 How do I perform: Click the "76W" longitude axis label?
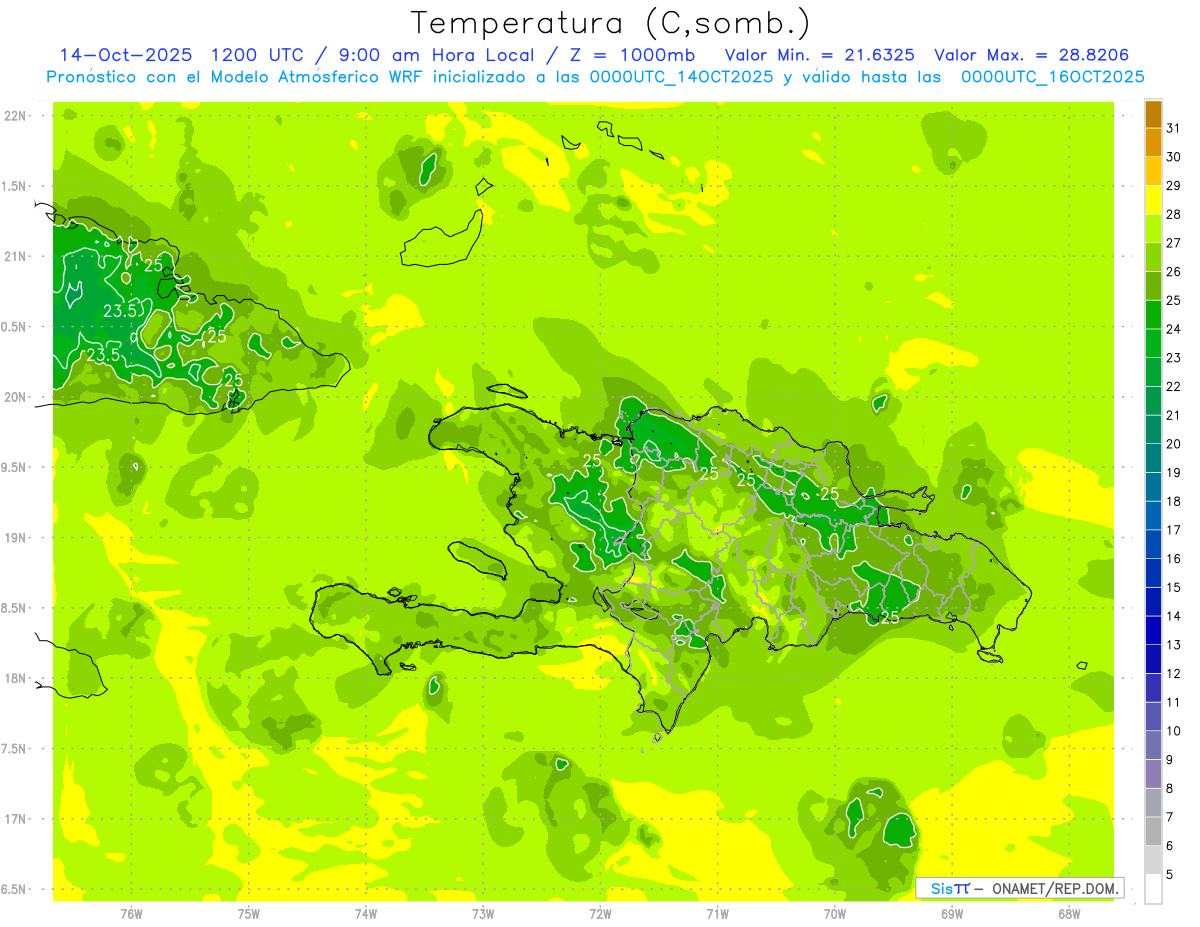131,914
